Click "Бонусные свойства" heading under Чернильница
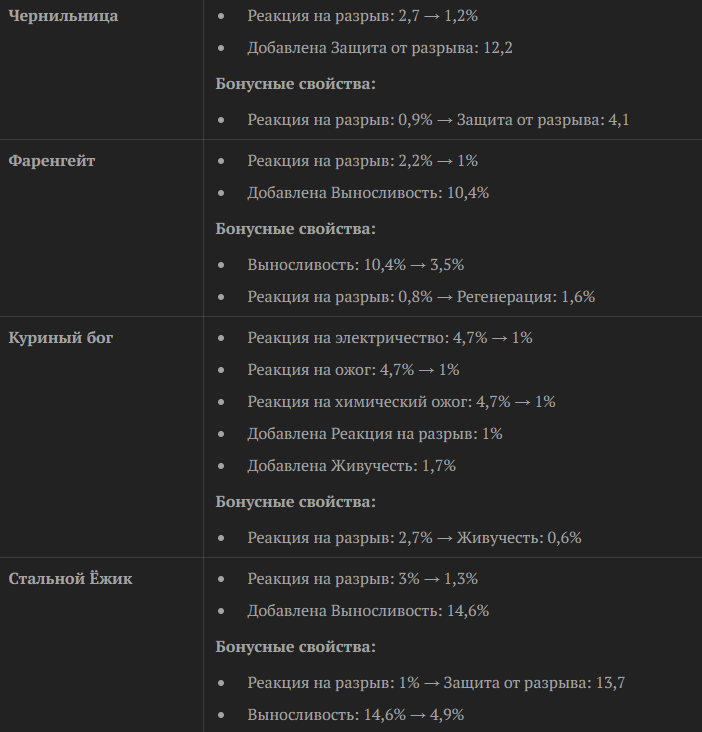The height and width of the screenshot is (732, 702). (296, 84)
